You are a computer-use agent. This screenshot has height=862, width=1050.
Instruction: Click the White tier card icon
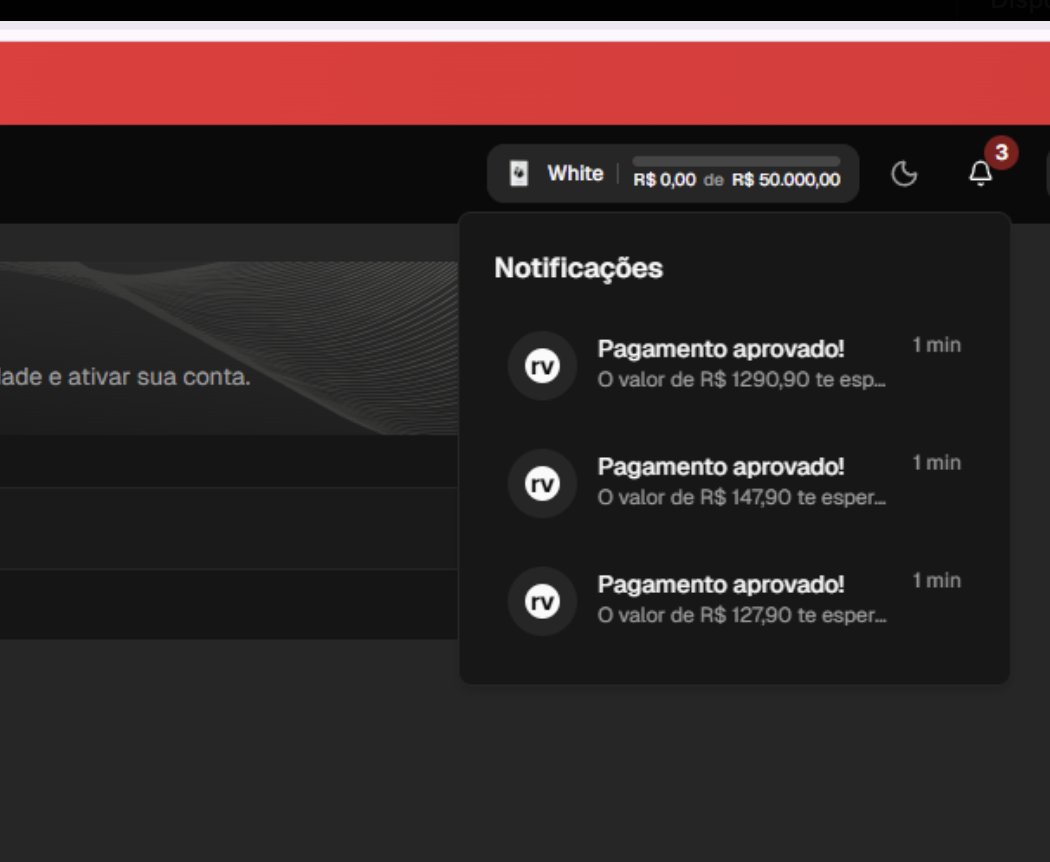click(519, 173)
